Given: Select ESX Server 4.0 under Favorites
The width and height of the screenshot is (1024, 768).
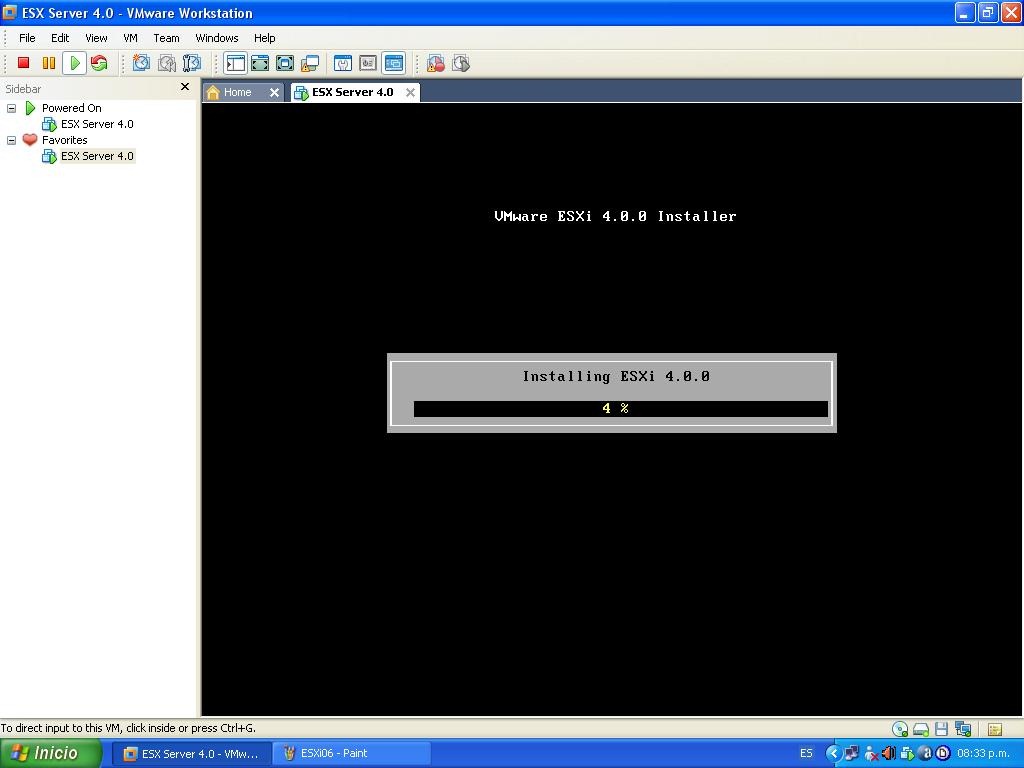Looking at the screenshot, I should [x=97, y=156].
